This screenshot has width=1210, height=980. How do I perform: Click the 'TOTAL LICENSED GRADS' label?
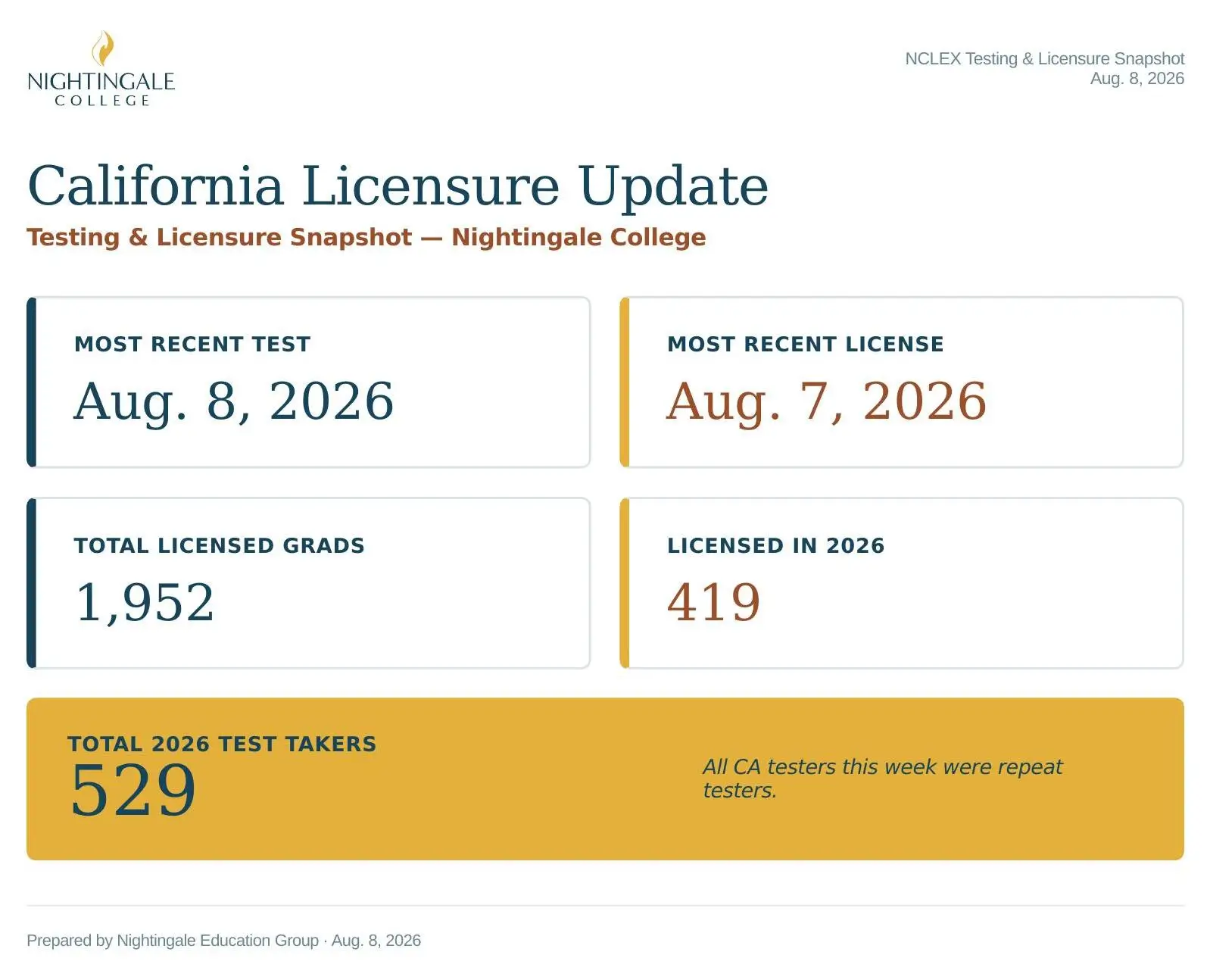point(220,545)
